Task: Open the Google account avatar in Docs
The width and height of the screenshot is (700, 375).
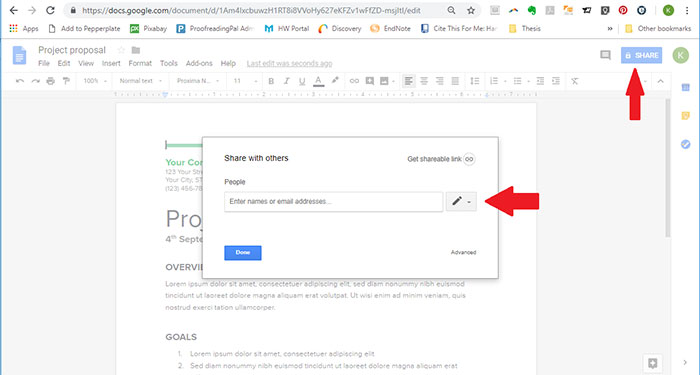Action: (x=681, y=55)
